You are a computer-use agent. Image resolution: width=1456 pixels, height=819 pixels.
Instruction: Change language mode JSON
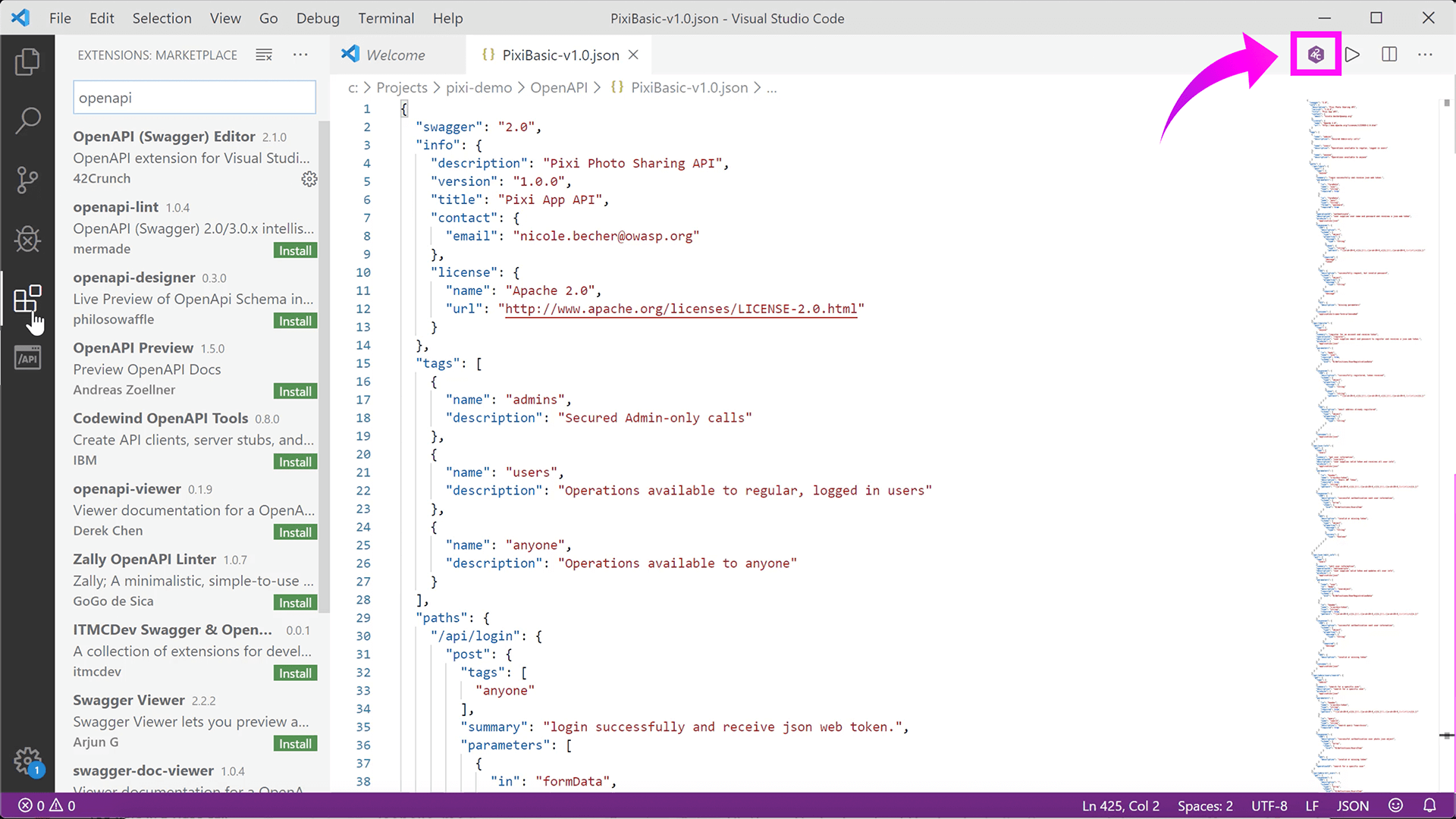point(1352,805)
